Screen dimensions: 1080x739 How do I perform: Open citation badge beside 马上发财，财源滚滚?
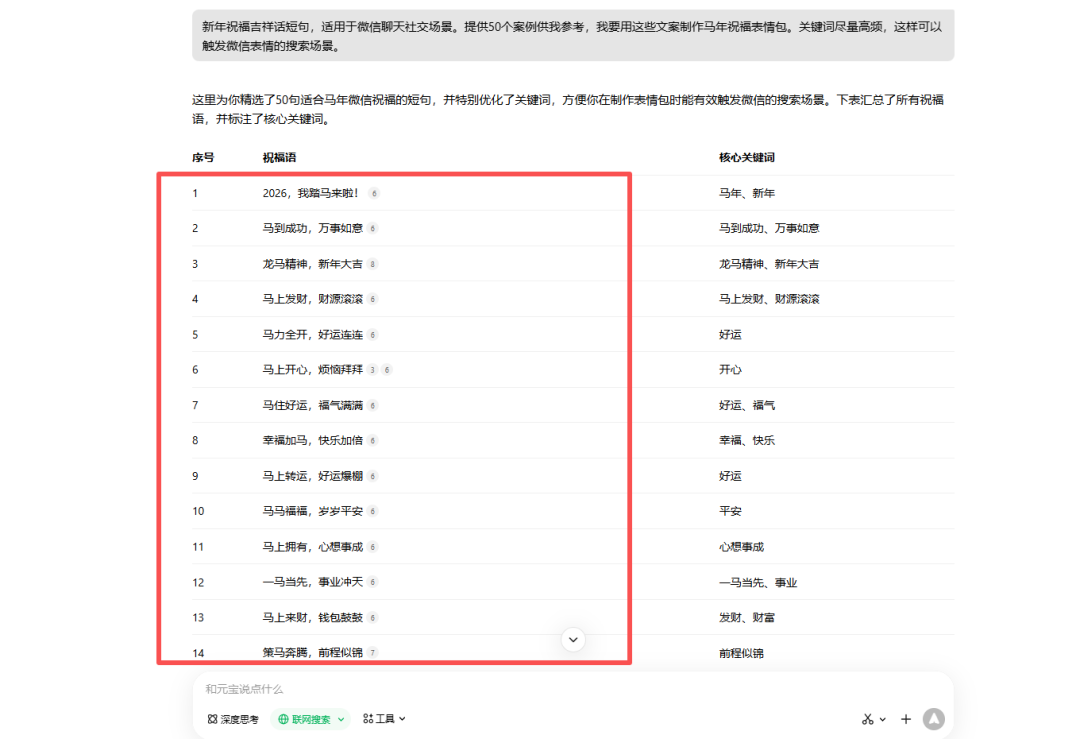tap(373, 300)
